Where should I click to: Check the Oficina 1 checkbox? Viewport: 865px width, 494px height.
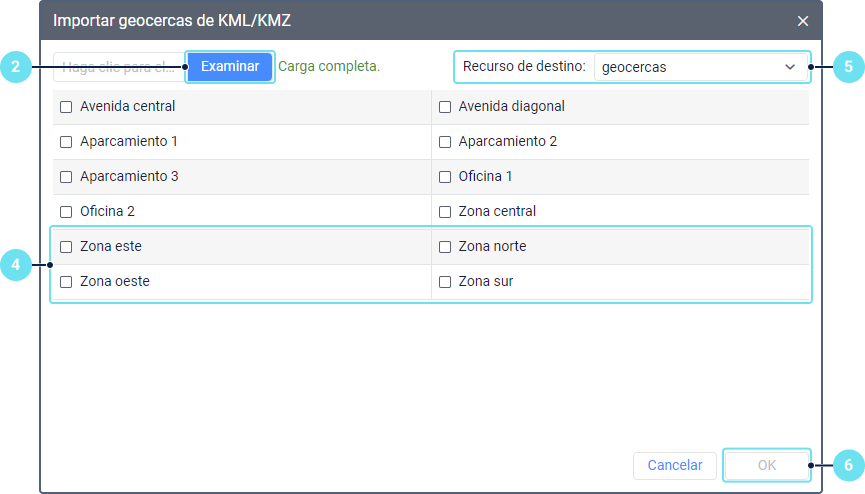[445, 176]
